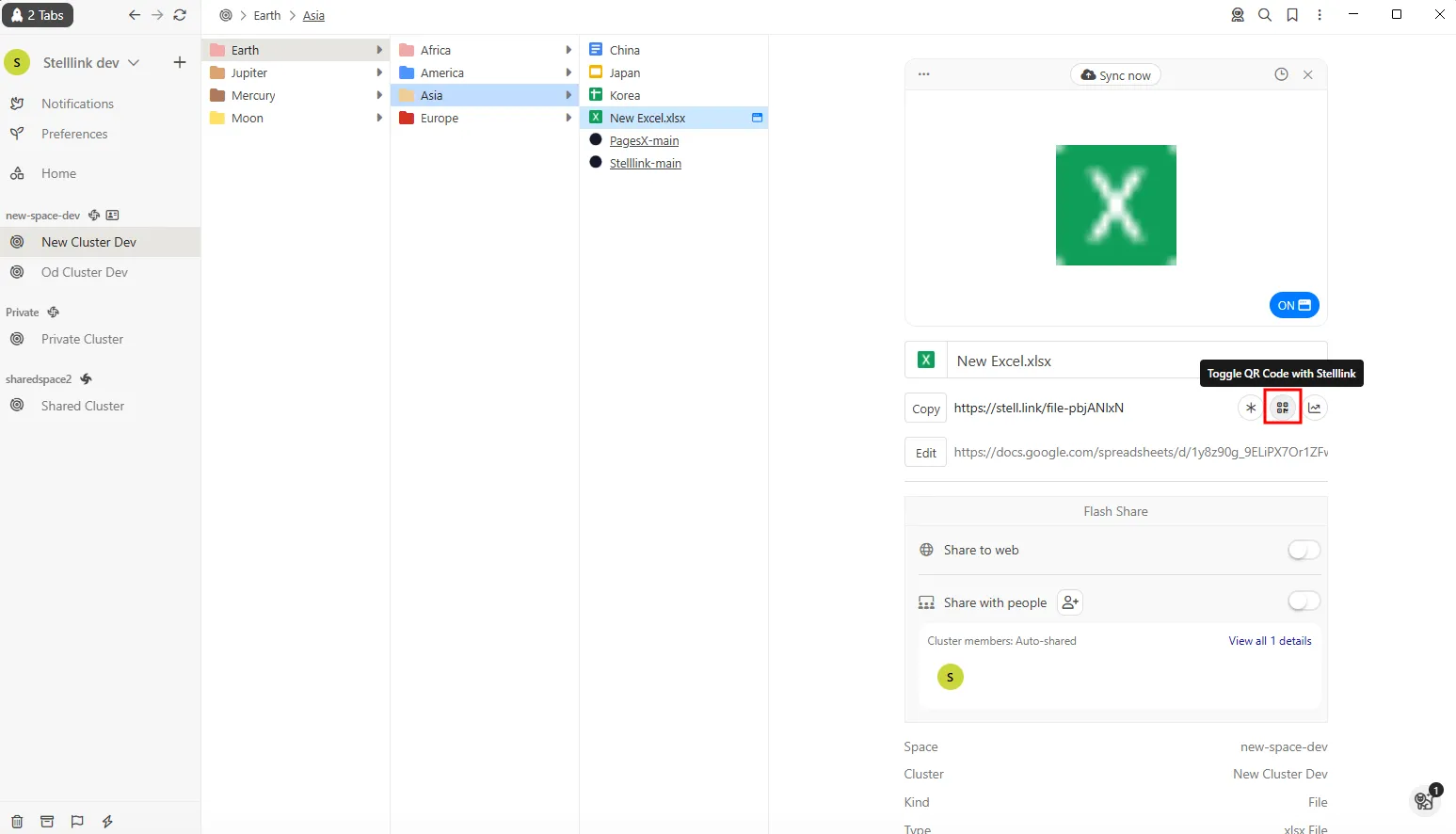Click the asterisk icon beside the link
This screenshot has width=1456, height=834.
click(x=1250, y=408)
